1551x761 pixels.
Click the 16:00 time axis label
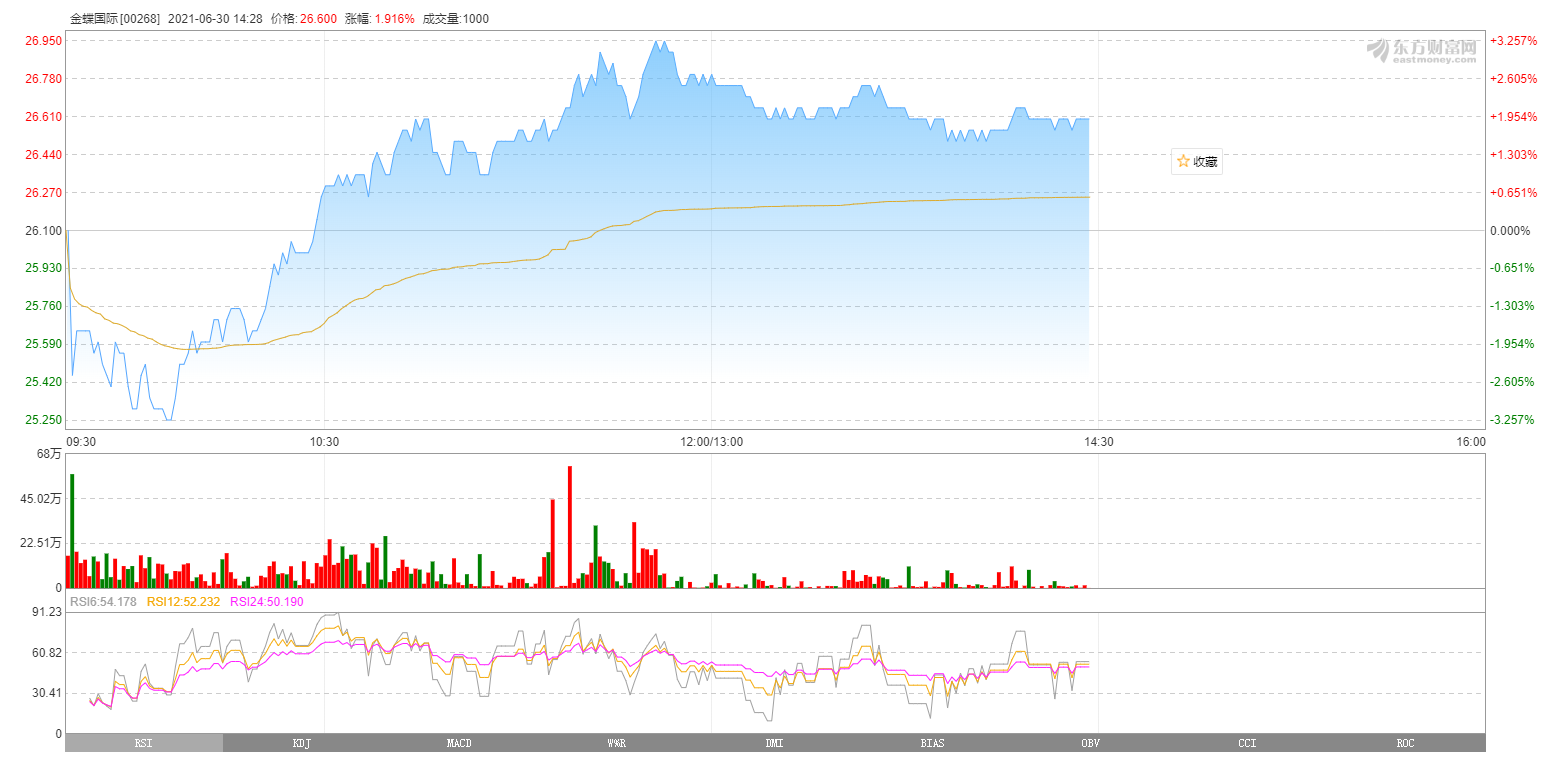point(1470,441)
